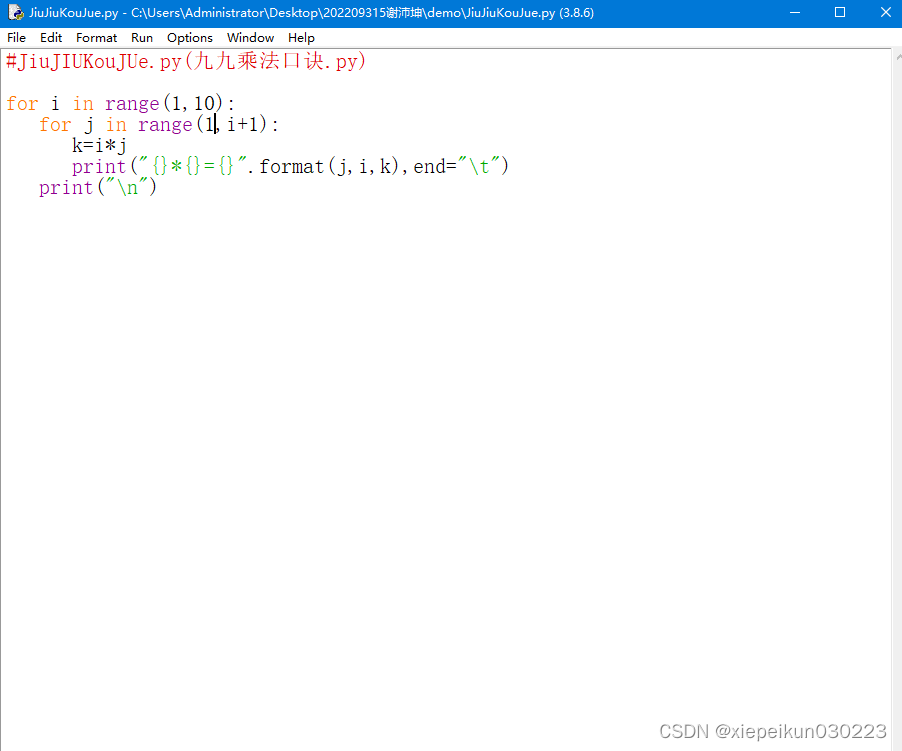902x751 pixels.
Task: Click the scrollbar up arrow at right edge
Action: click(x=898, y=56)
